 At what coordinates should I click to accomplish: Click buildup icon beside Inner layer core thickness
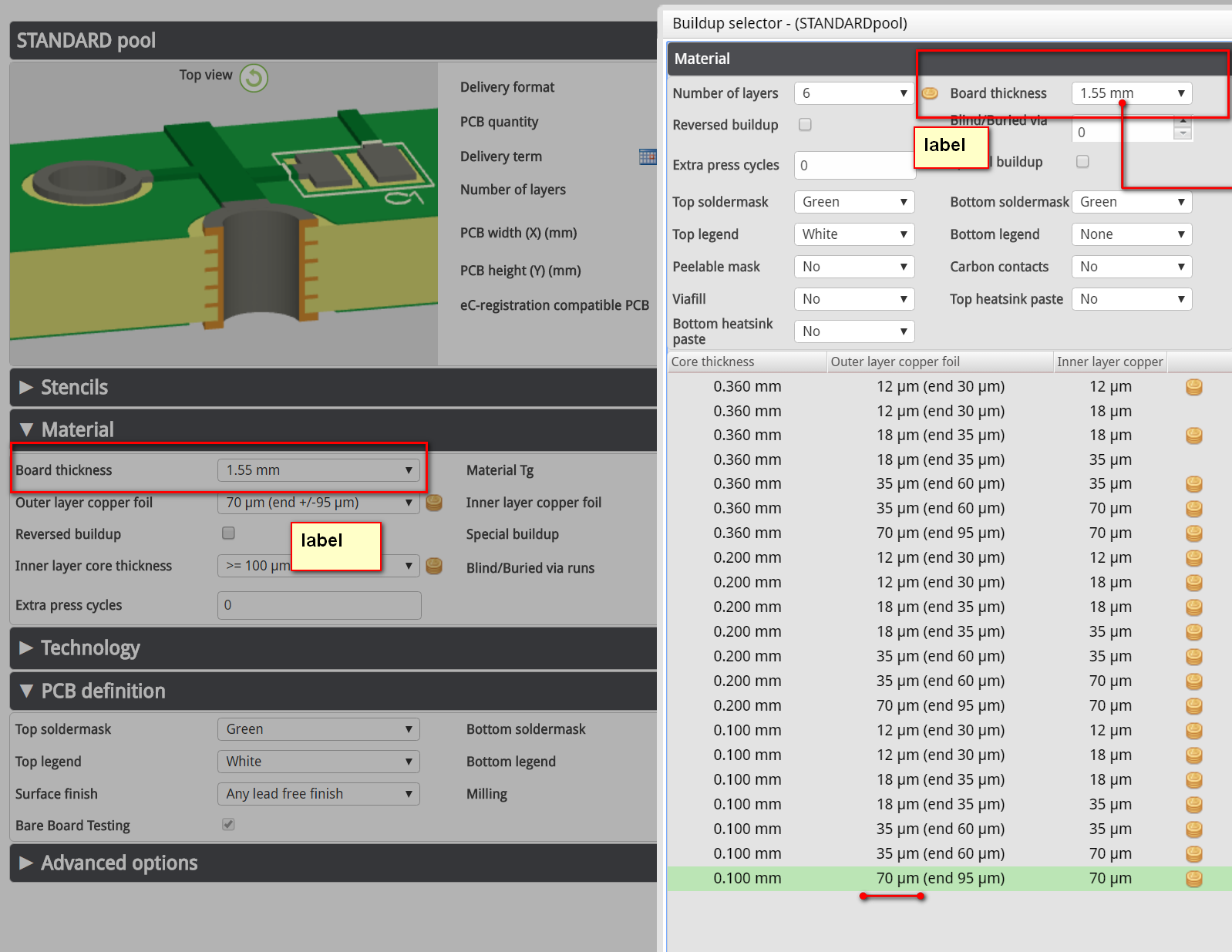click(434, 566)
